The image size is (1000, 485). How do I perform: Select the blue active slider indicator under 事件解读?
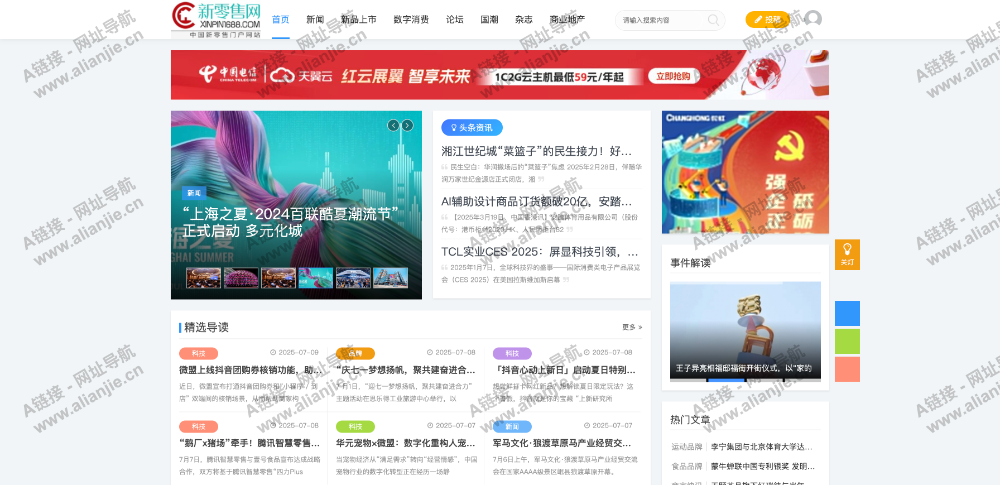[726, 380]
